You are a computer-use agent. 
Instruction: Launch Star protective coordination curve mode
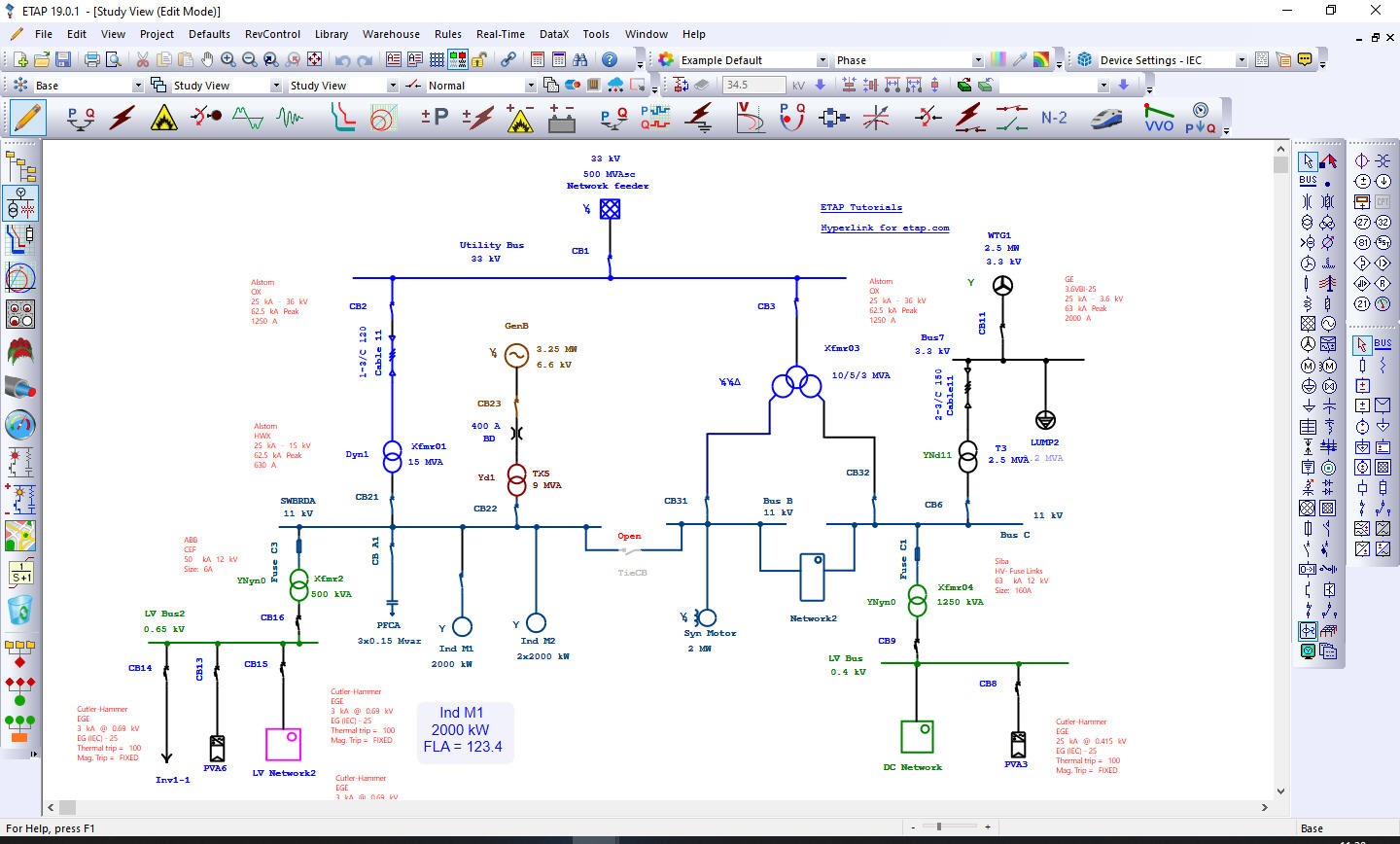342,118
